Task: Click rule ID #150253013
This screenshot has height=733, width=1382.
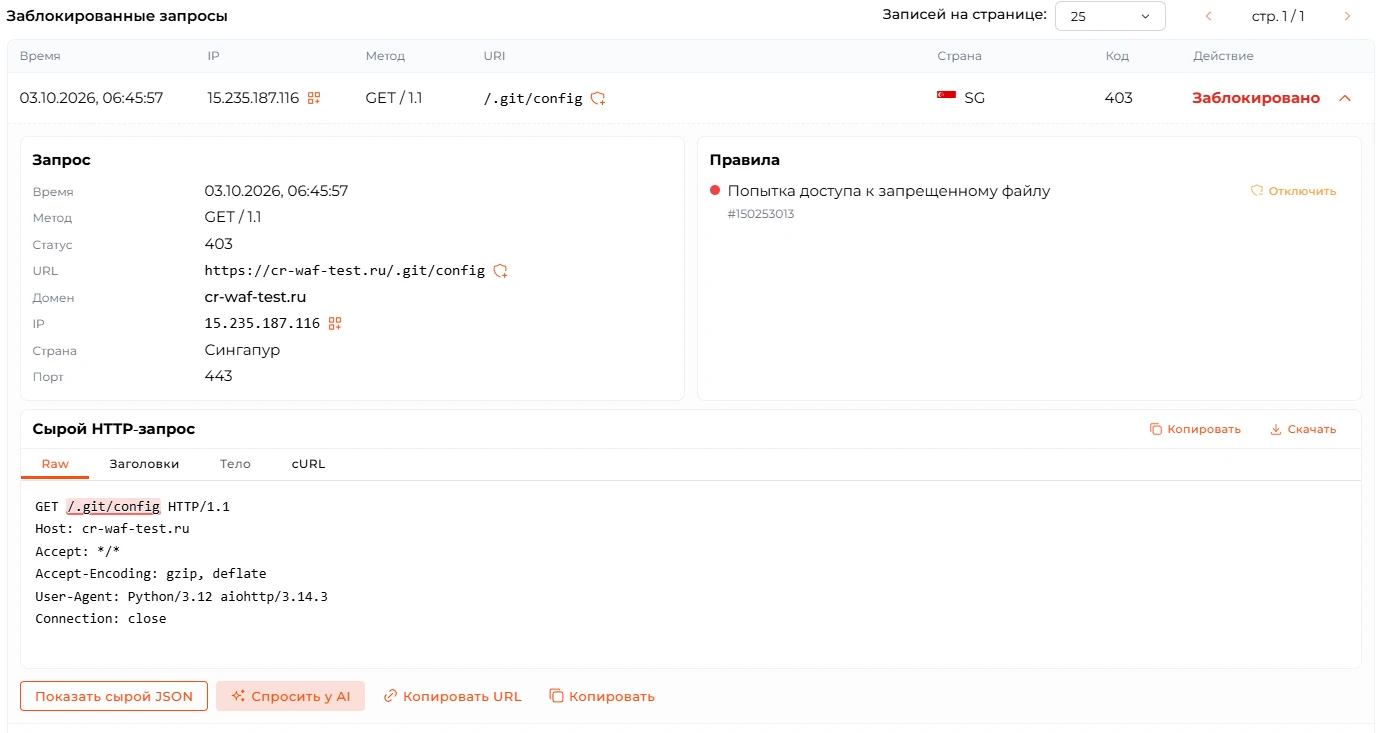Action: (x=761, y=214)
